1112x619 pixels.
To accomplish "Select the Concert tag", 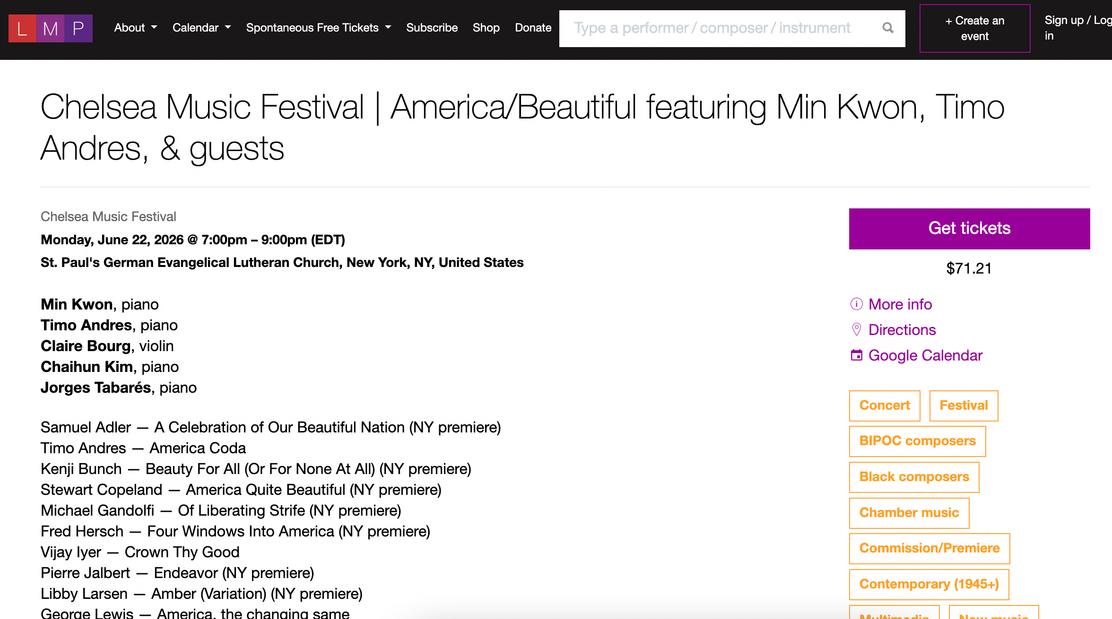I will (x=884, y=406).
